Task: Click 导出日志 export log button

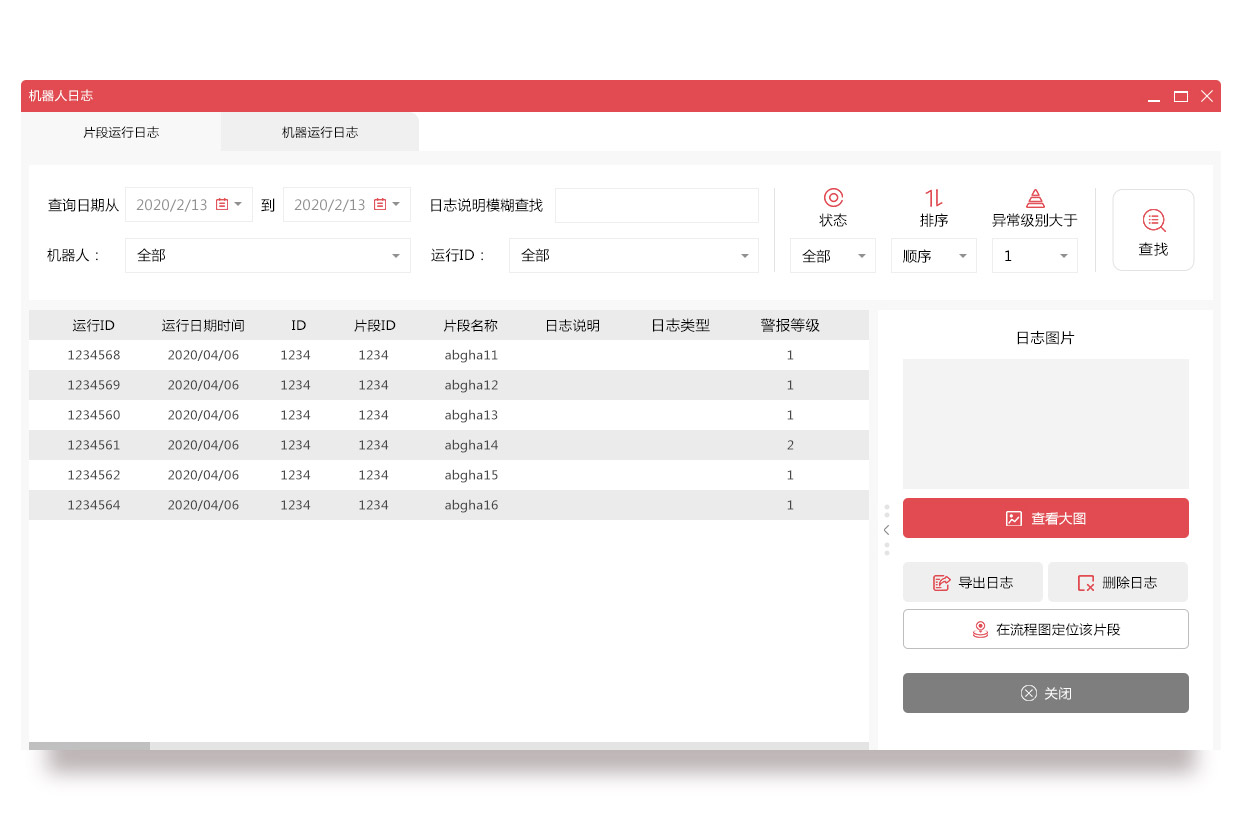Action: click(972, 582)
